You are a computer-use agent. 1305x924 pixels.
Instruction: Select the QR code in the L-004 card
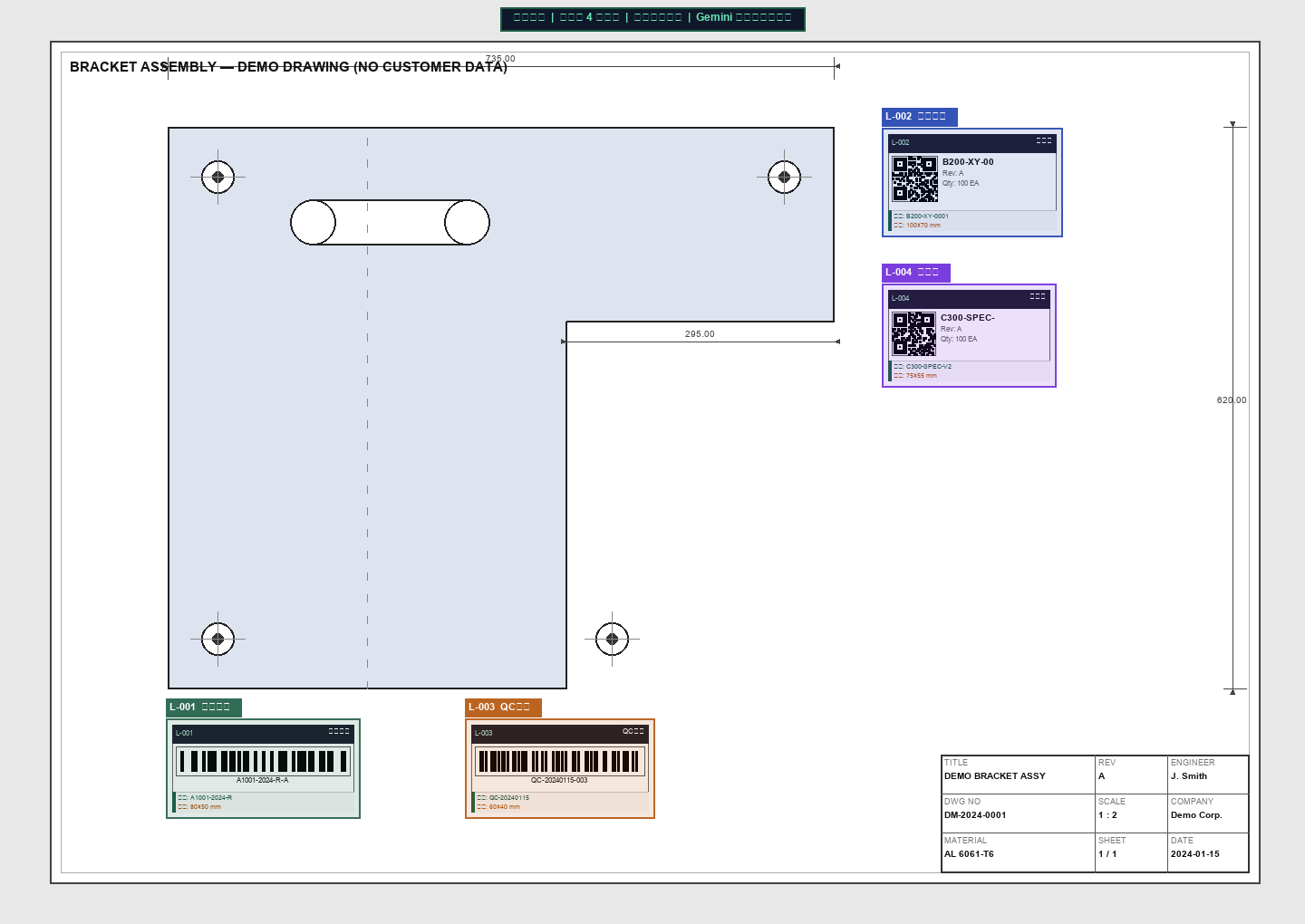913,334
